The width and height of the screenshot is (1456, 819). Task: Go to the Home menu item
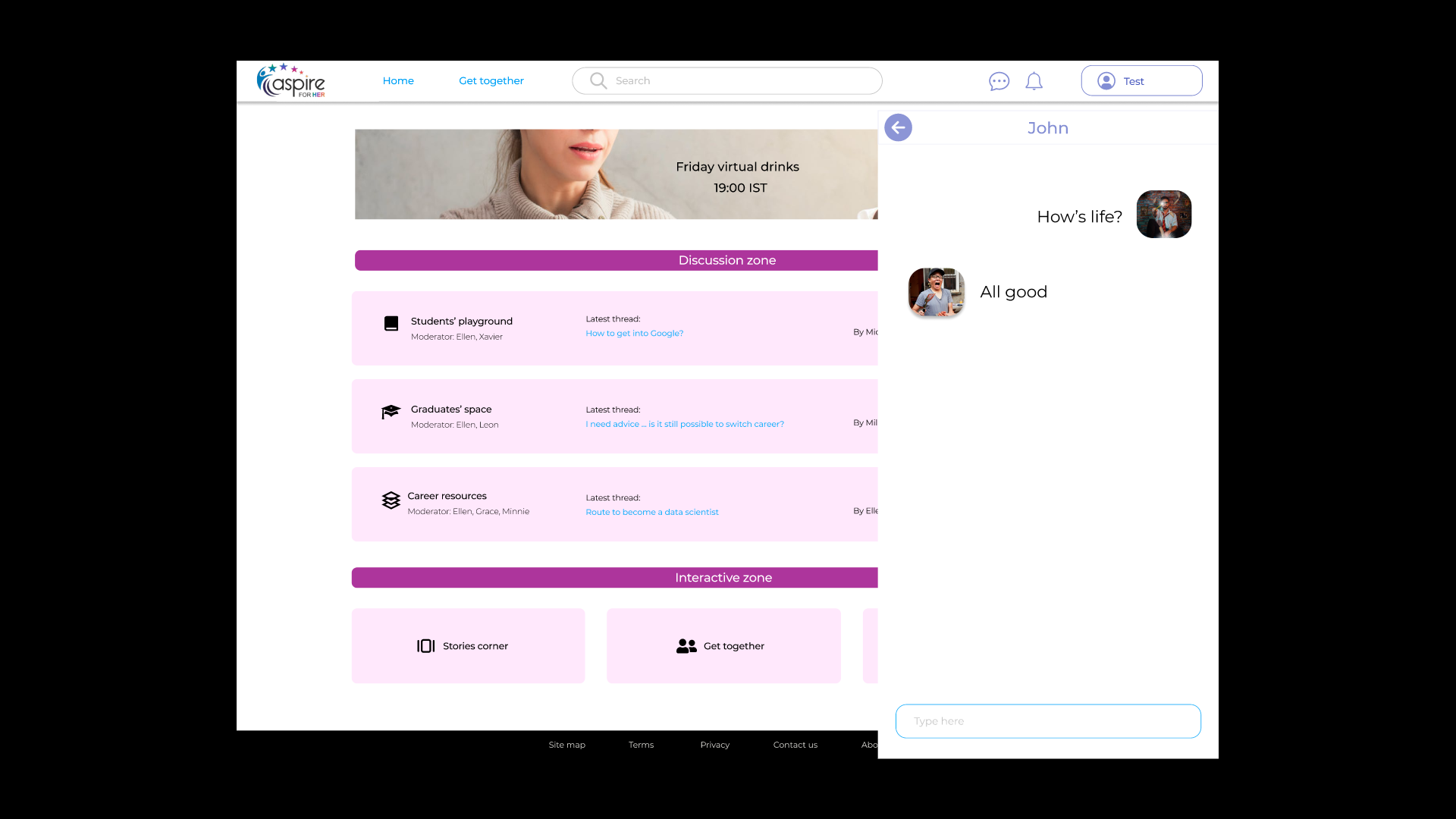pos(398,80)
